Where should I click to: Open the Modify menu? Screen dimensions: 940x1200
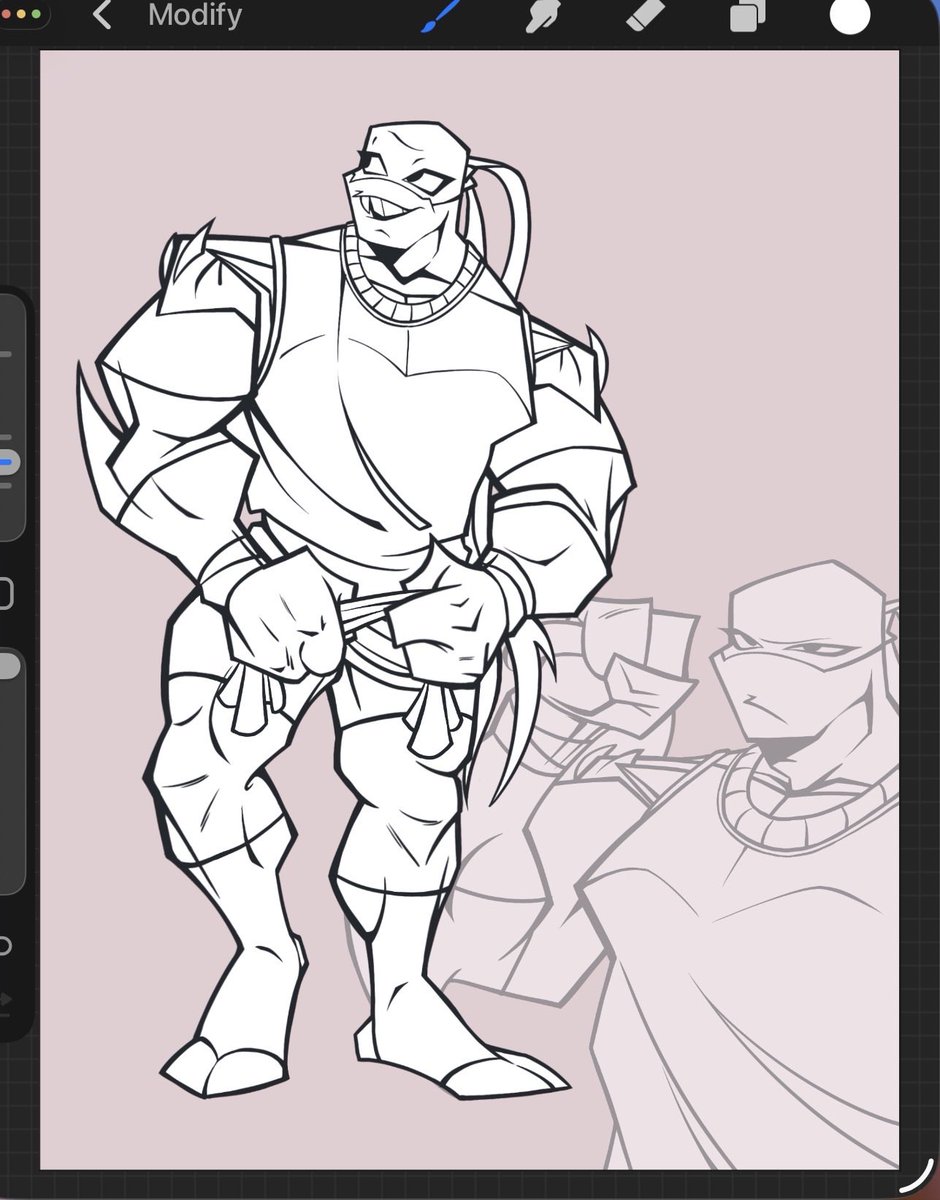195,15
